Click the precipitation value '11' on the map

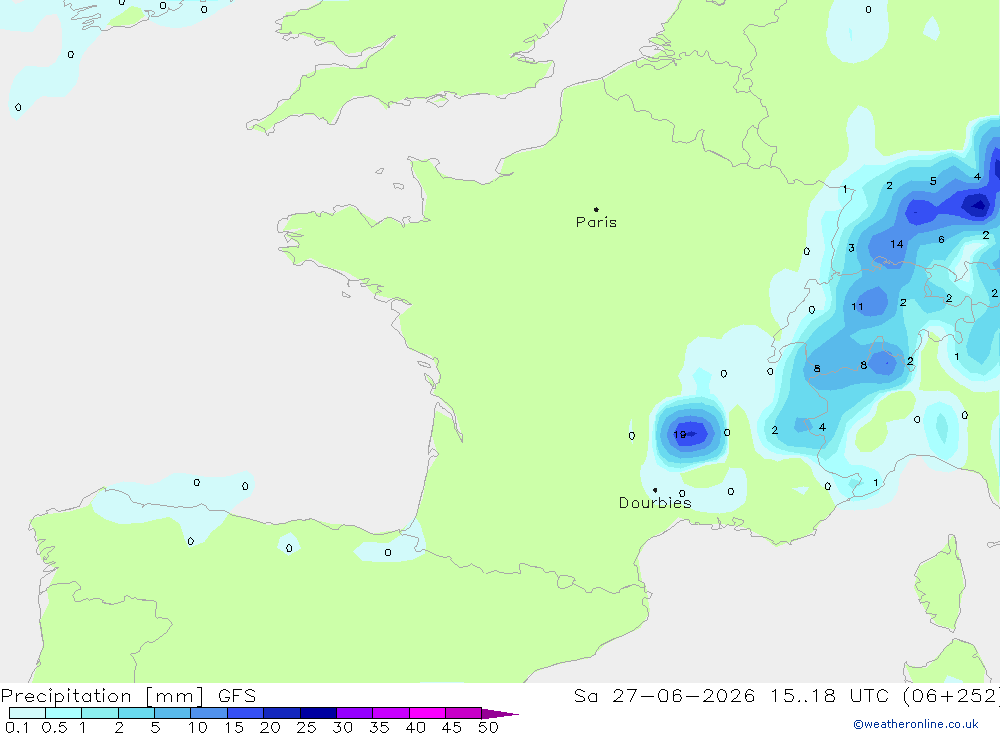[x=857, y=306]
